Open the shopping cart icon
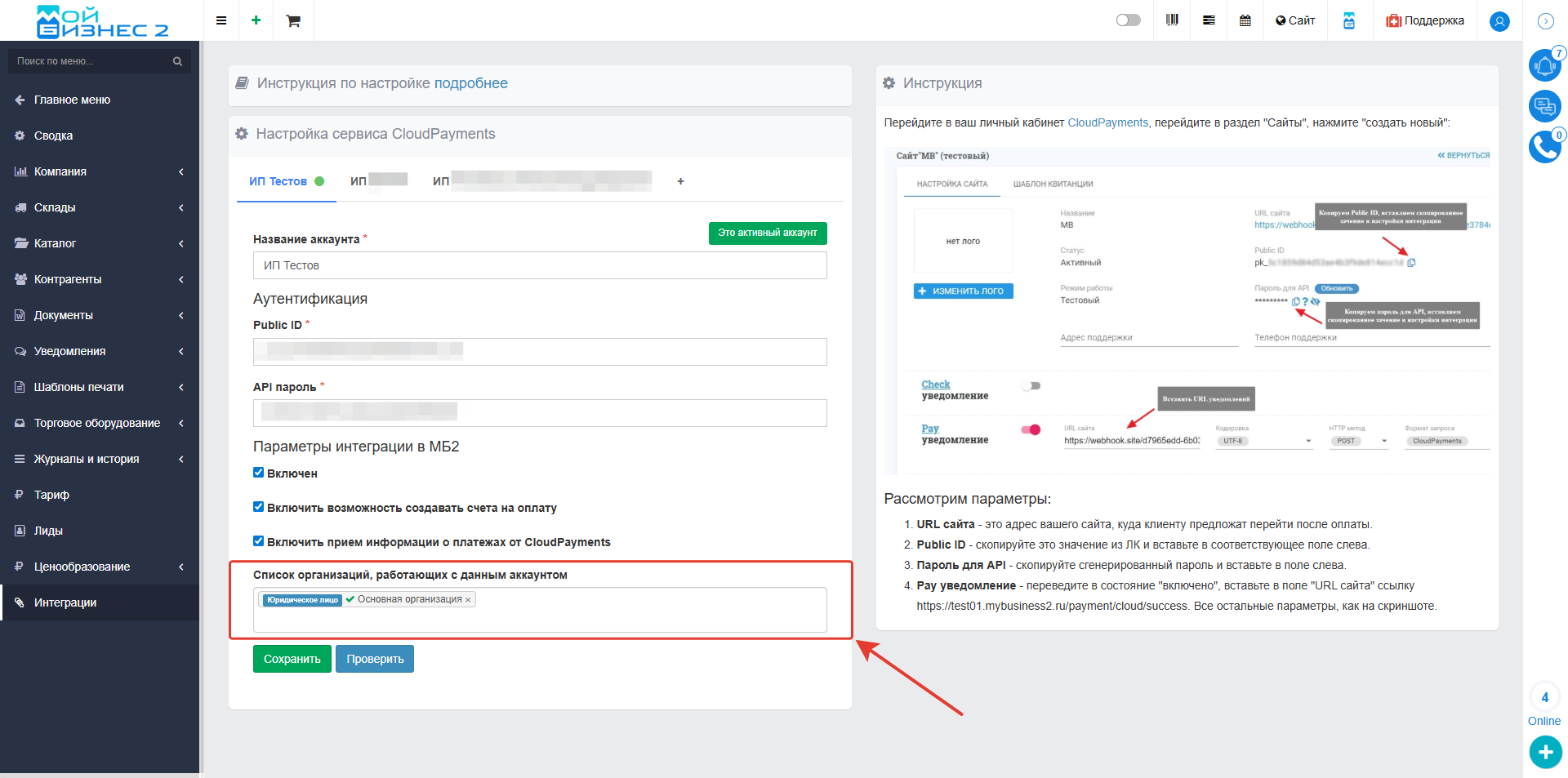This screenshot has width=1568, height=778. [x=293, y=20]
